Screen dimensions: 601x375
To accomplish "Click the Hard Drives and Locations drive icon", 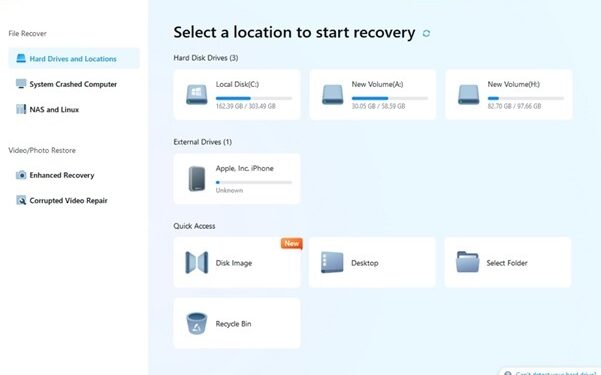I will [x=21, y=58].
